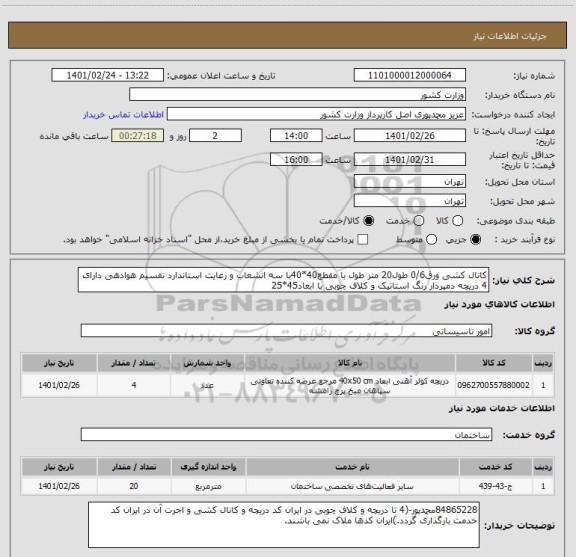Image resolution: width=576 pixels, height=557 pixels.
Task: Select the کالا/خدمت radio button
Action: tap(368, 220)
